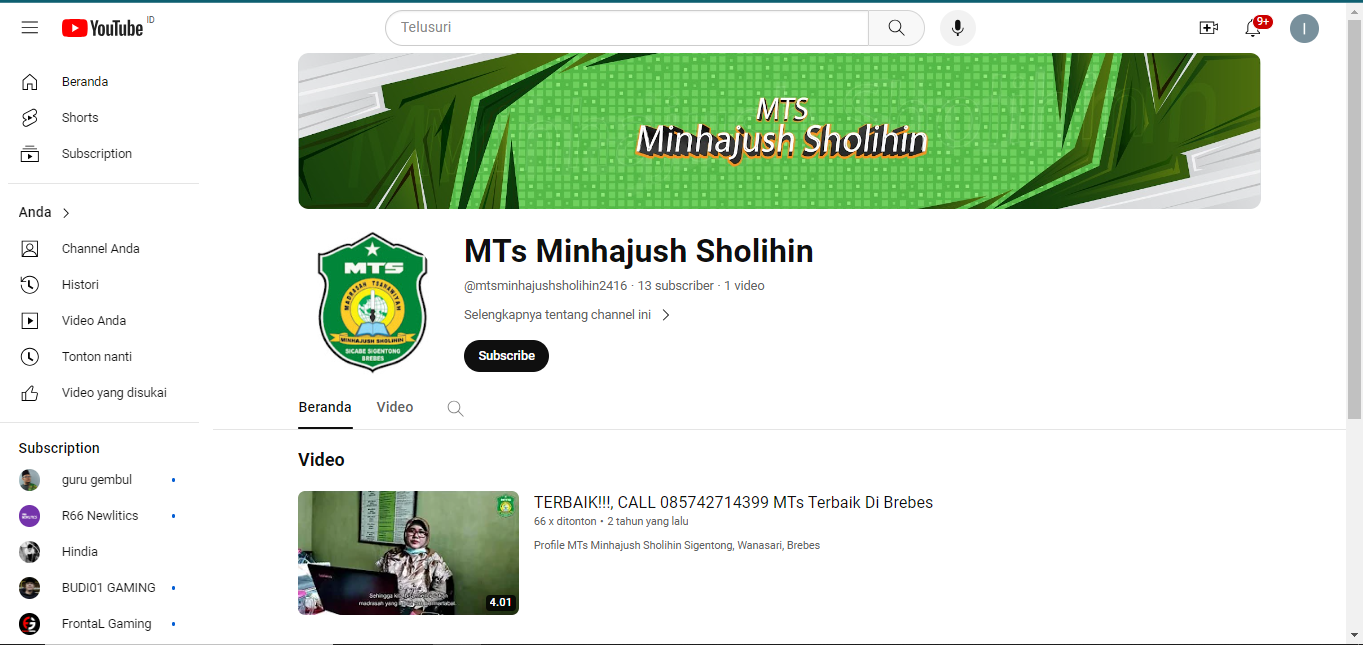The height and width of the screenshot is (645, 1363).
Task: Click the MTS Minhajush Sholihin channel banner
Action: point(779,131)
